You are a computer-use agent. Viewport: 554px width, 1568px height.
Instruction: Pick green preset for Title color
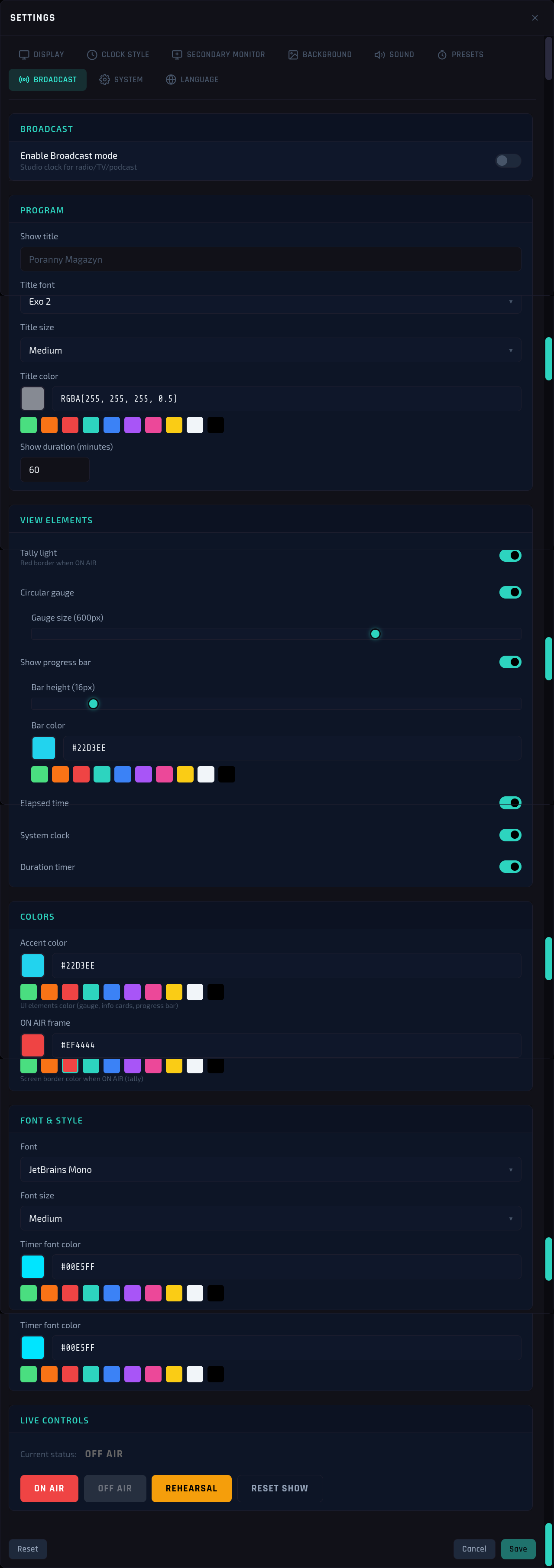click(x=29, y=425)
